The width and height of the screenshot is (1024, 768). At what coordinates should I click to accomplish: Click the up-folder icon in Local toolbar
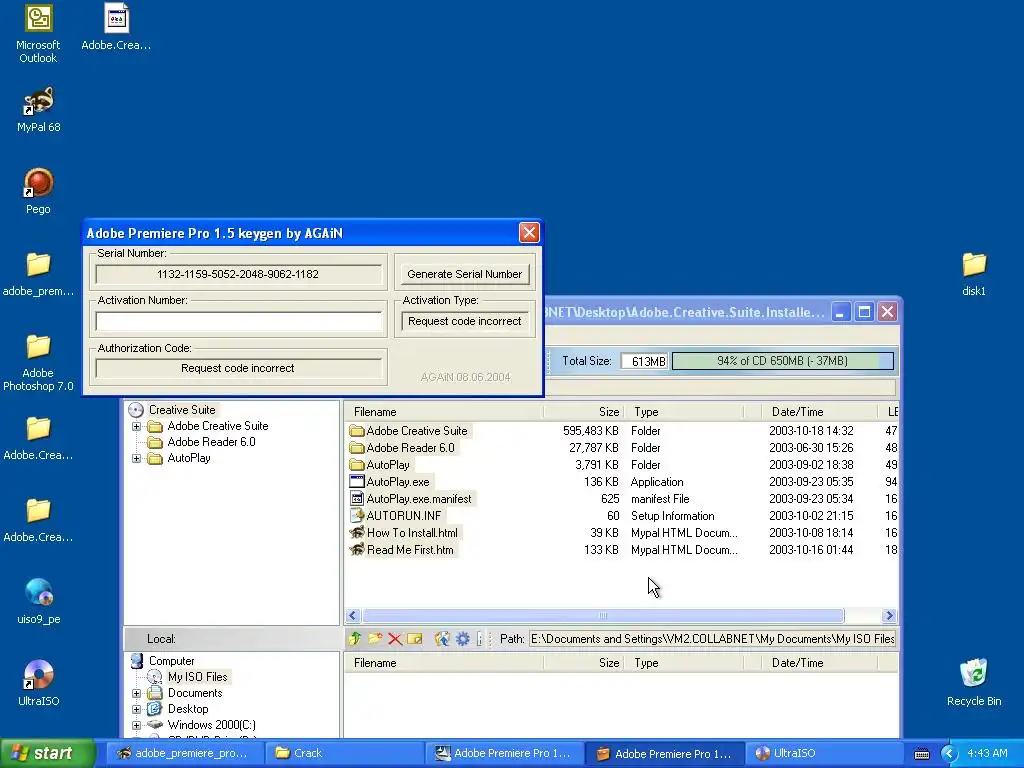[x=355, y=639]
